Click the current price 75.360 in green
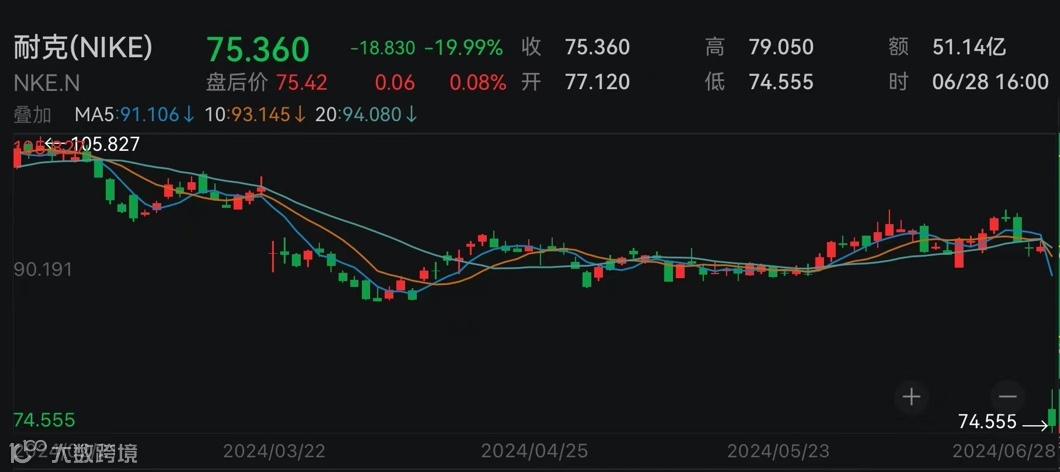The height and width of the screenshot is (472, 1060). [x=258, y=49]
